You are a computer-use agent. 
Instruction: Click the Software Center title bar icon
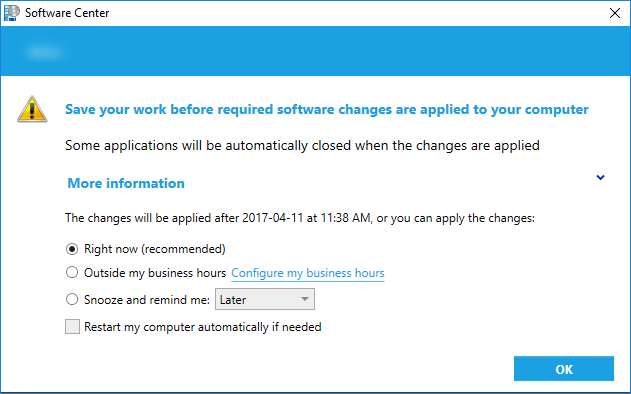pyautogui.click(x=12, y=13)
